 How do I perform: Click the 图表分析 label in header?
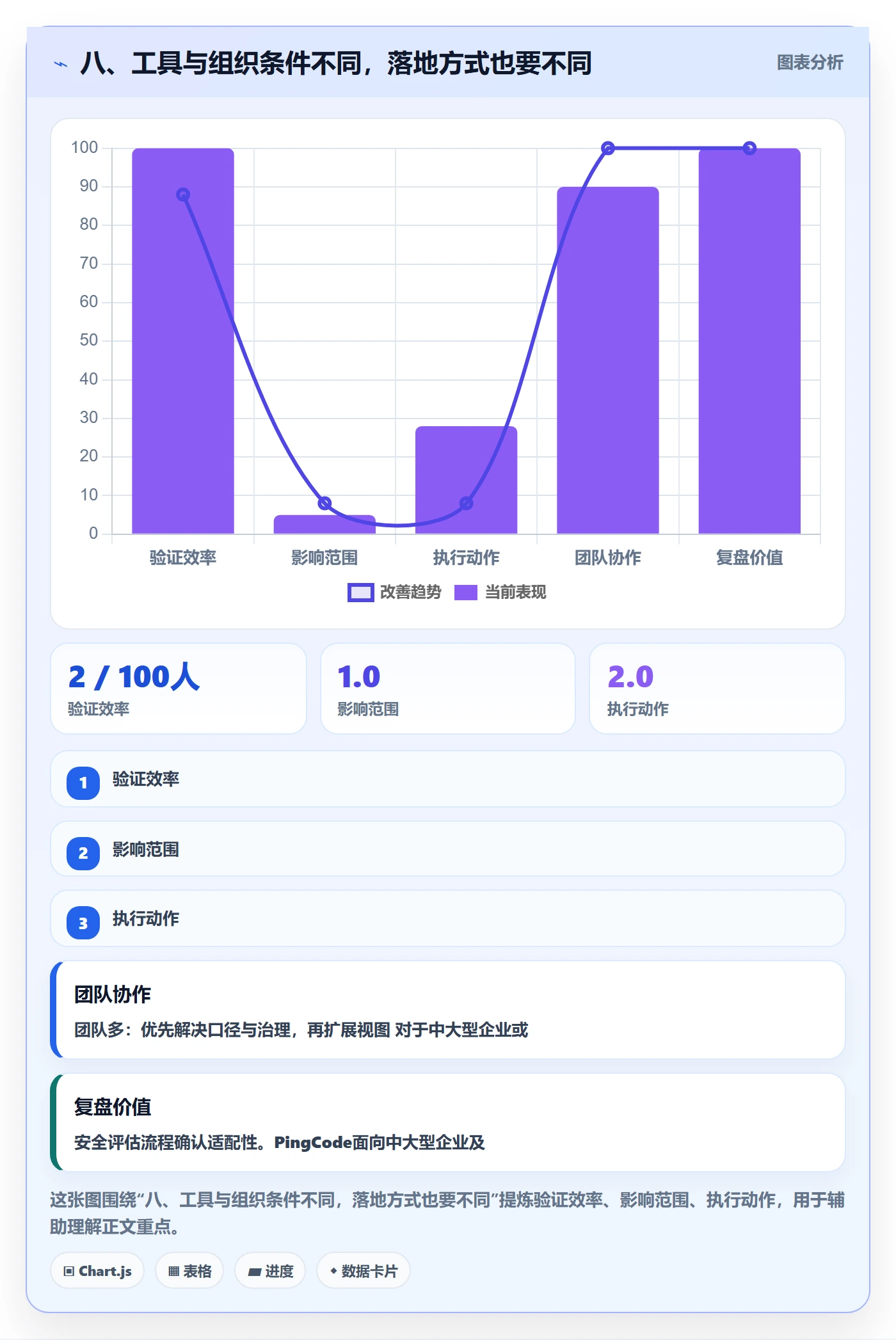pos(810,63)
